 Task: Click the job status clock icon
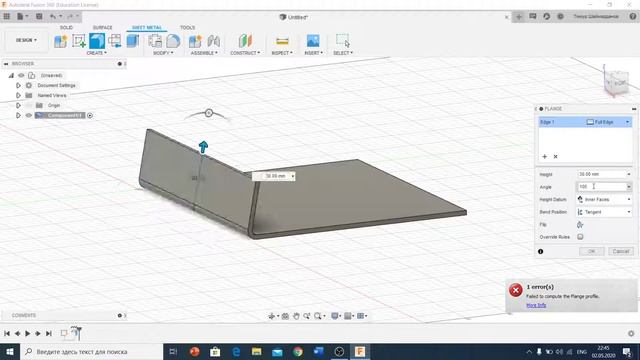560,16
